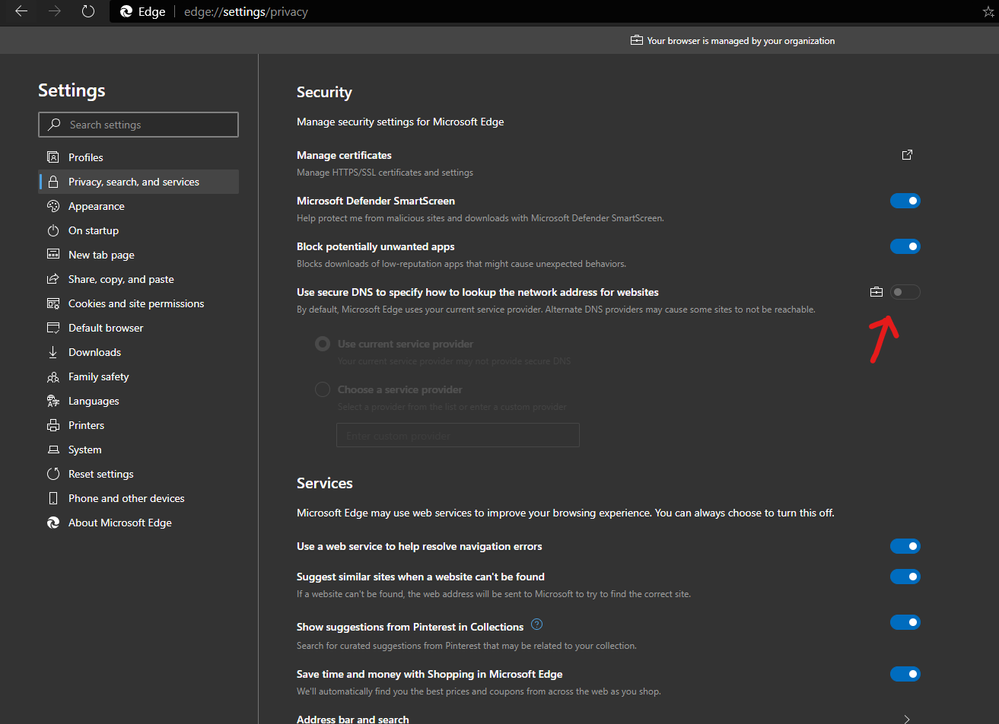Click the Printers label in the sidebar
The width and height of the screenshot is (999, 724).
pos(86,425)
